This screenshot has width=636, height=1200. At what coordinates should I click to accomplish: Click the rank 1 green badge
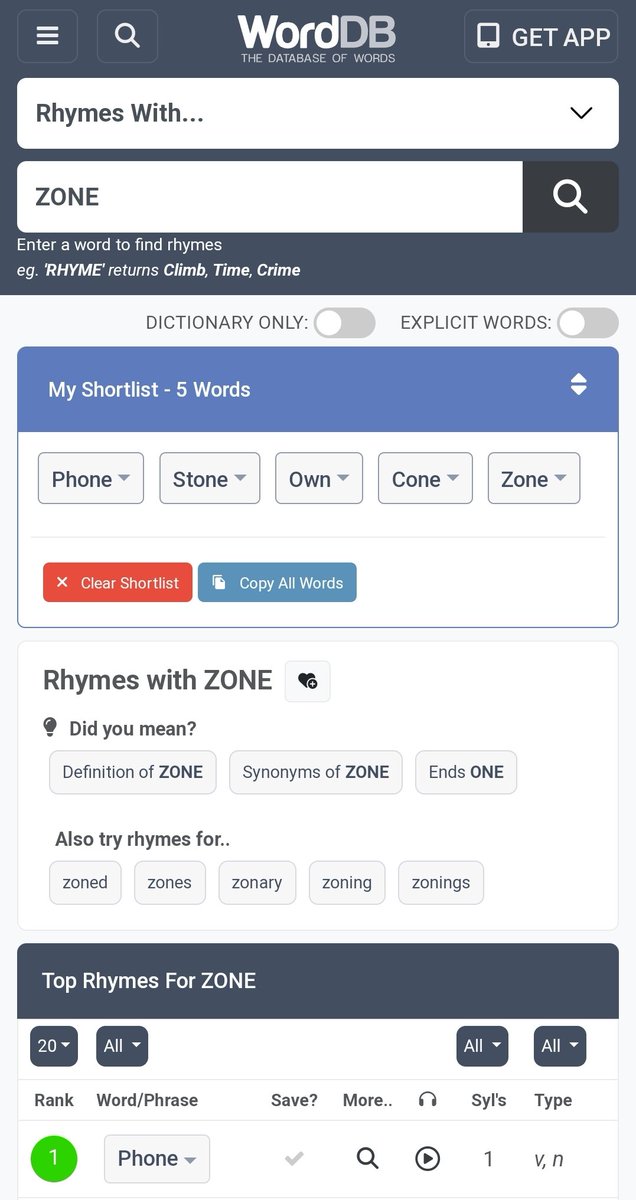tap(54, 1159)
